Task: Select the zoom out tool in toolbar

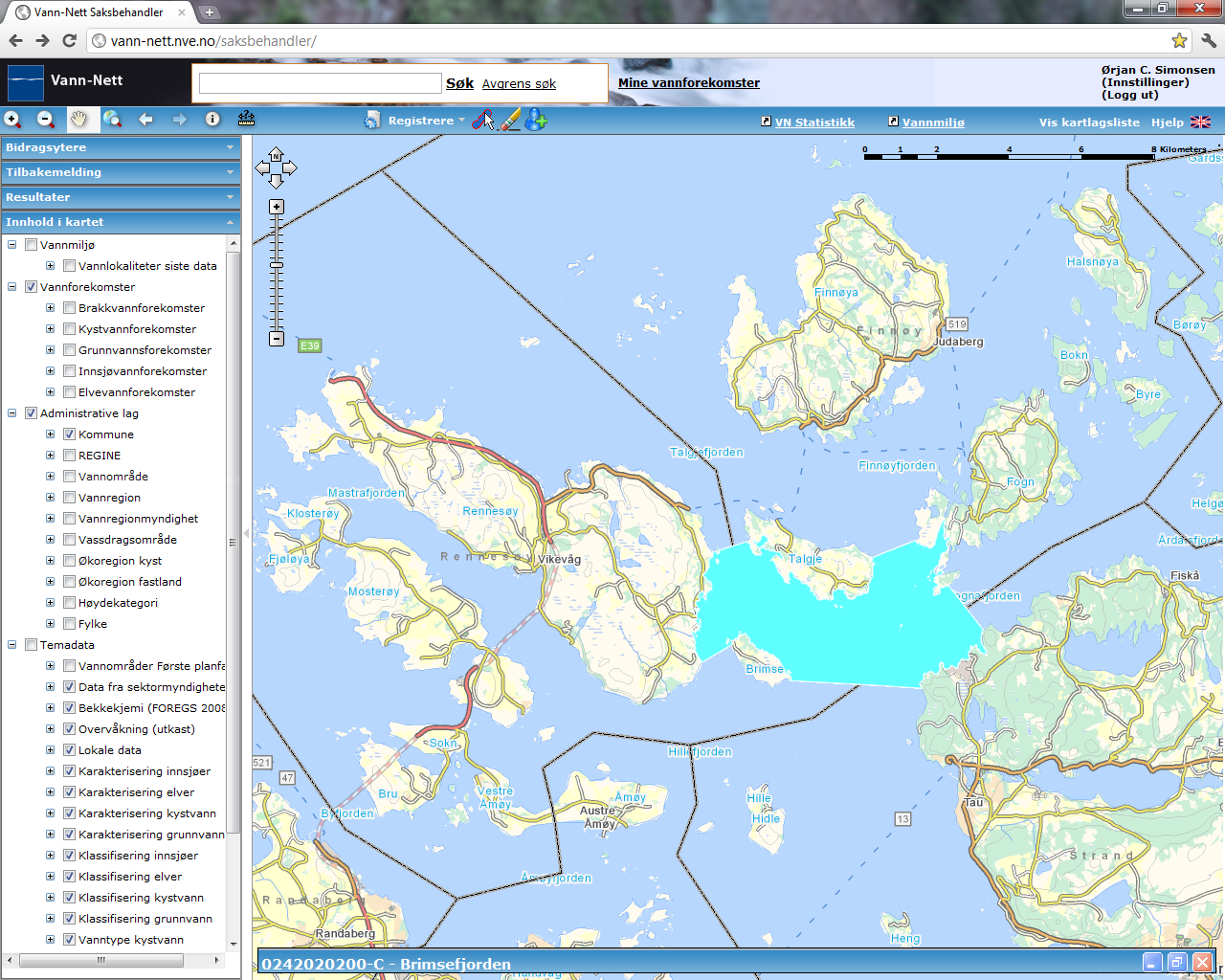Action: click(x=46, y=120)
